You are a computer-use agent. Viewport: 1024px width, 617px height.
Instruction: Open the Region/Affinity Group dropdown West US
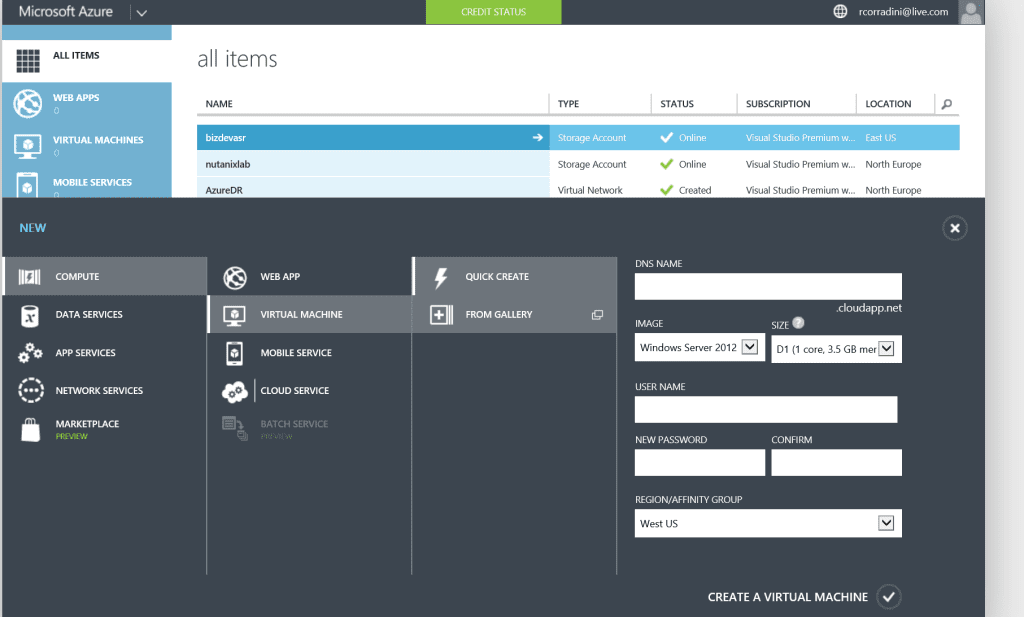click(768, 523)
